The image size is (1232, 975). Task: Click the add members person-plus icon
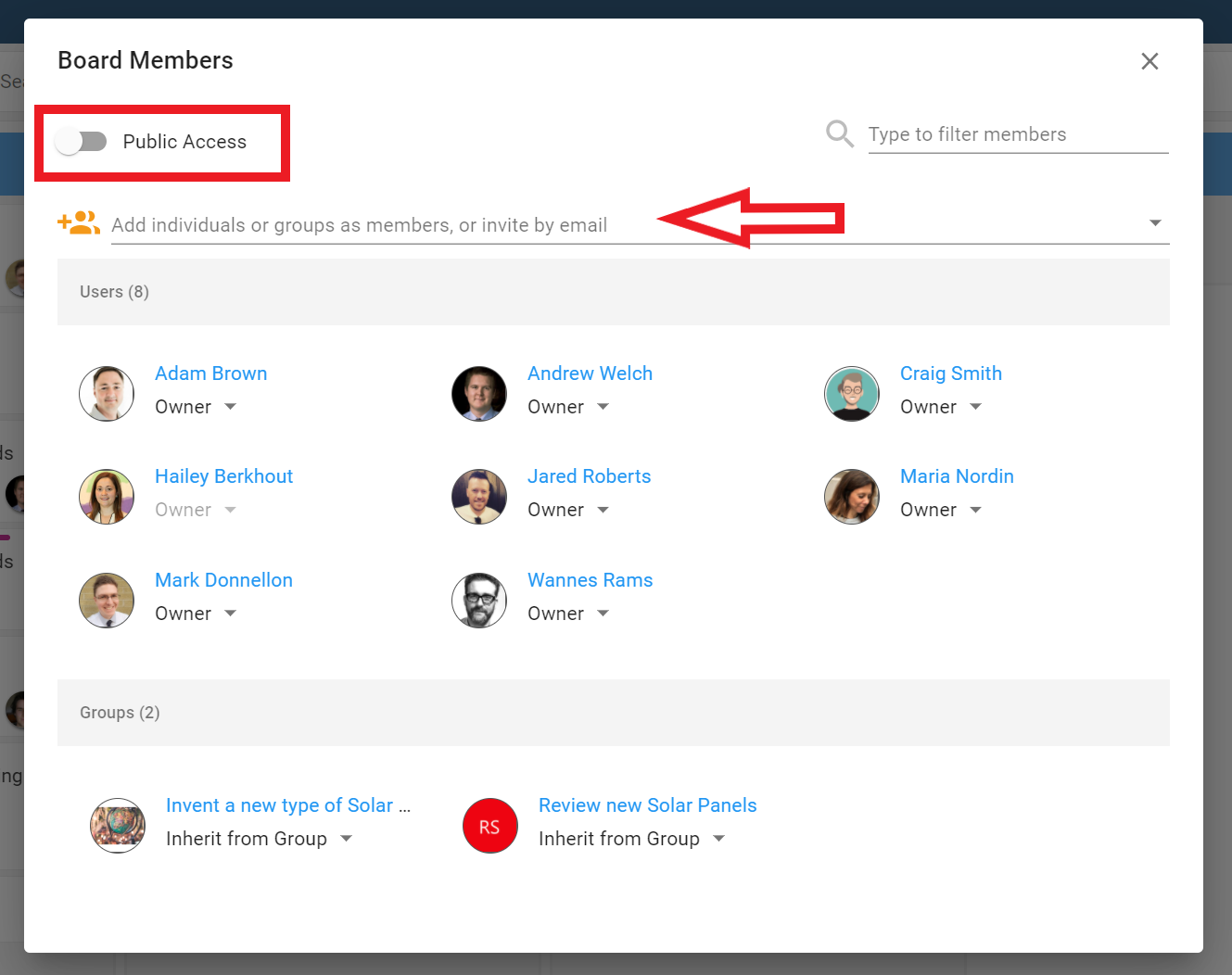(x=79, y=222)
